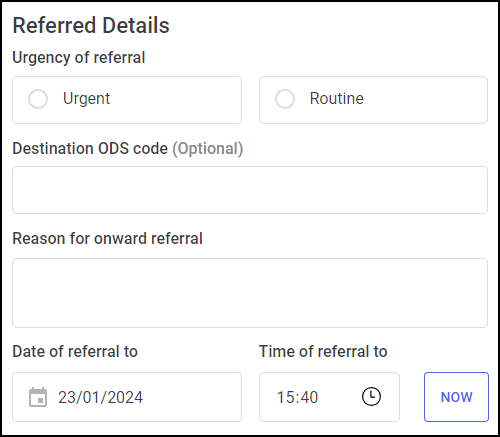Click the Routine option label text

[x=337, y=98]
